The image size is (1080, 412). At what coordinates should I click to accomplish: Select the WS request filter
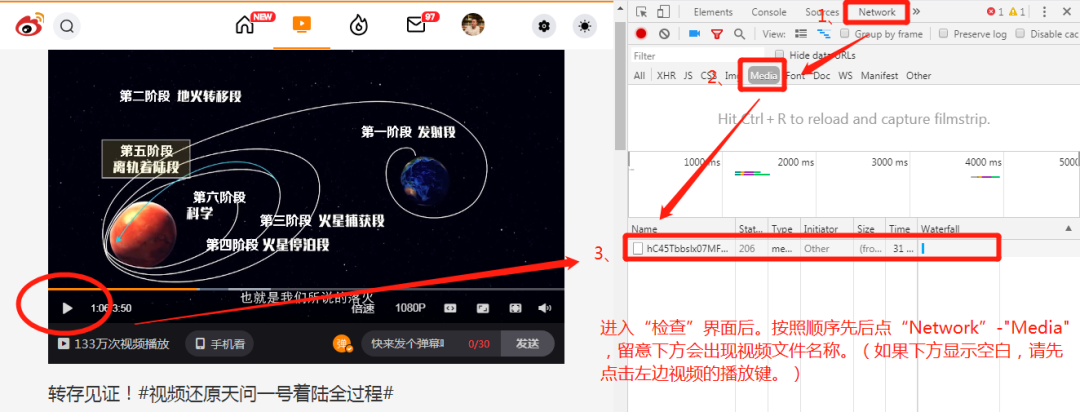(x=845, y=76)
